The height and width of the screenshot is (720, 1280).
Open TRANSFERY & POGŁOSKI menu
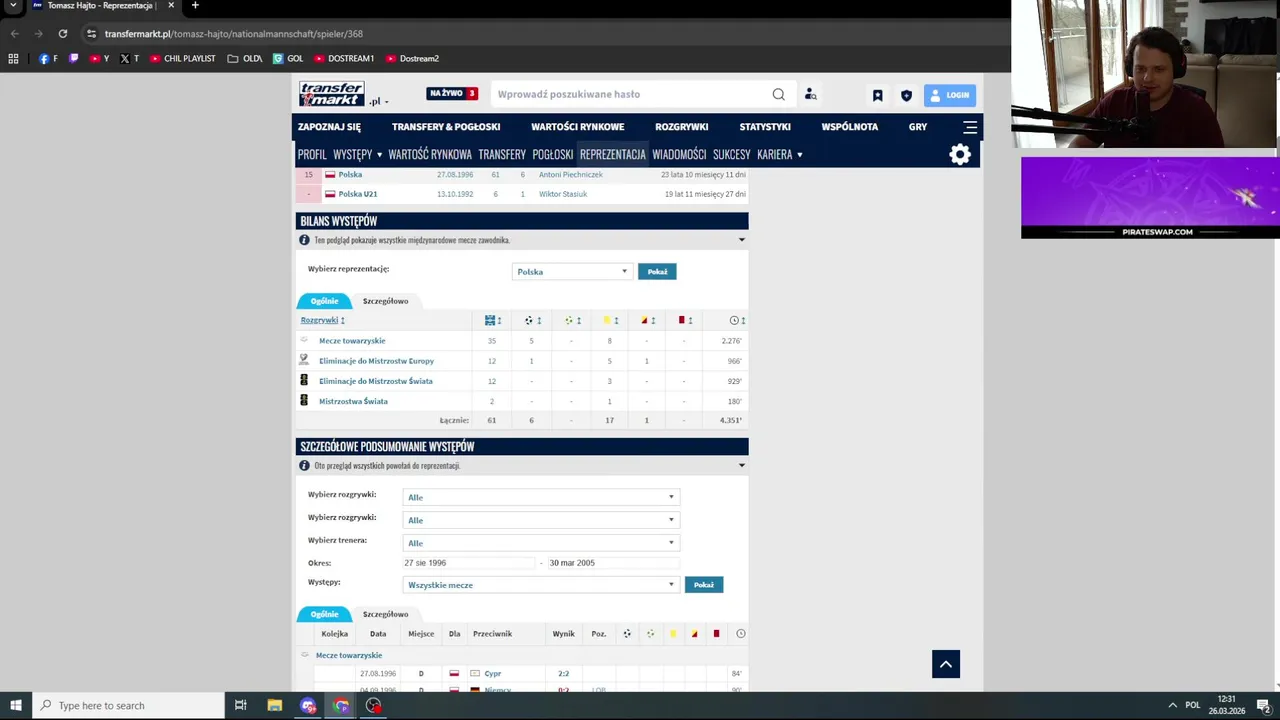pos(446,127)
